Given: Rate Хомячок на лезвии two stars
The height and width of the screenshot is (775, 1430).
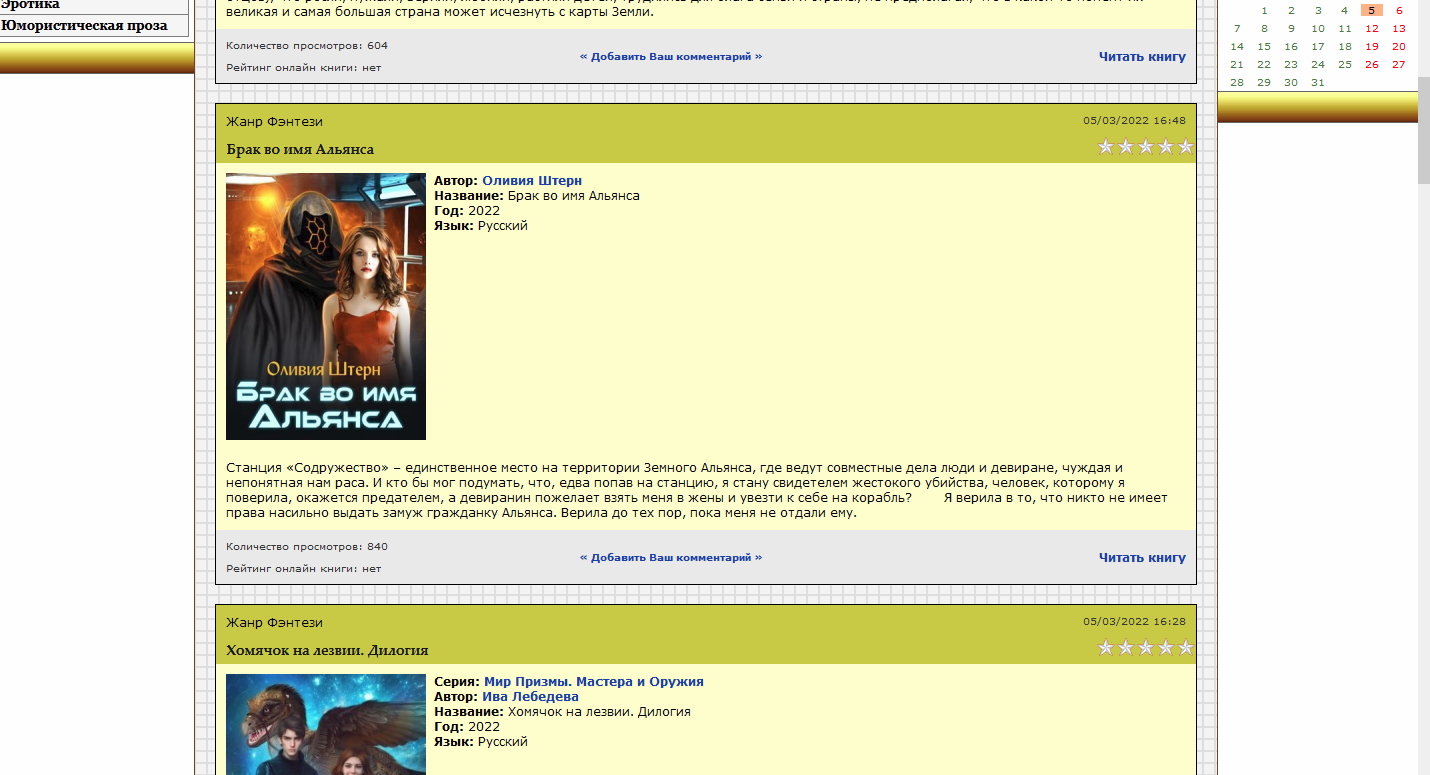Looking at the screenshot, I should pyautogui.click(x=1126, y=648).
